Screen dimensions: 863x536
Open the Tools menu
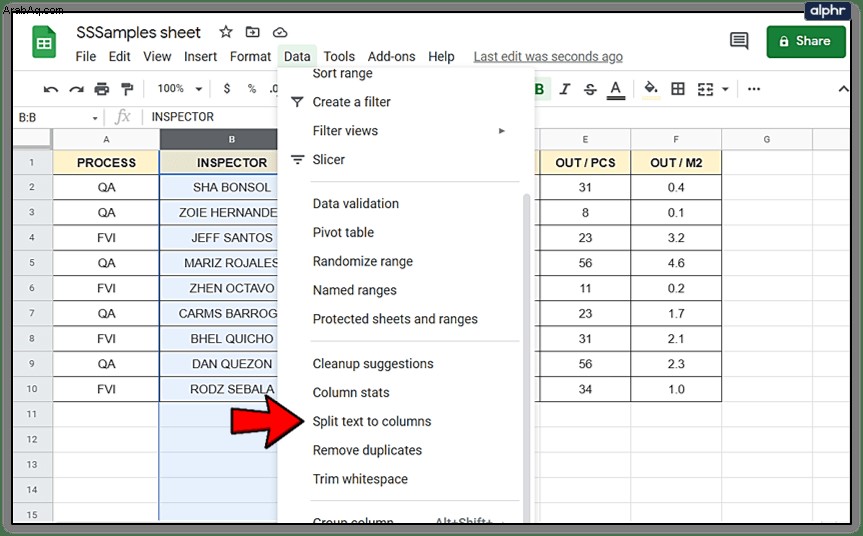click(339, 57)
